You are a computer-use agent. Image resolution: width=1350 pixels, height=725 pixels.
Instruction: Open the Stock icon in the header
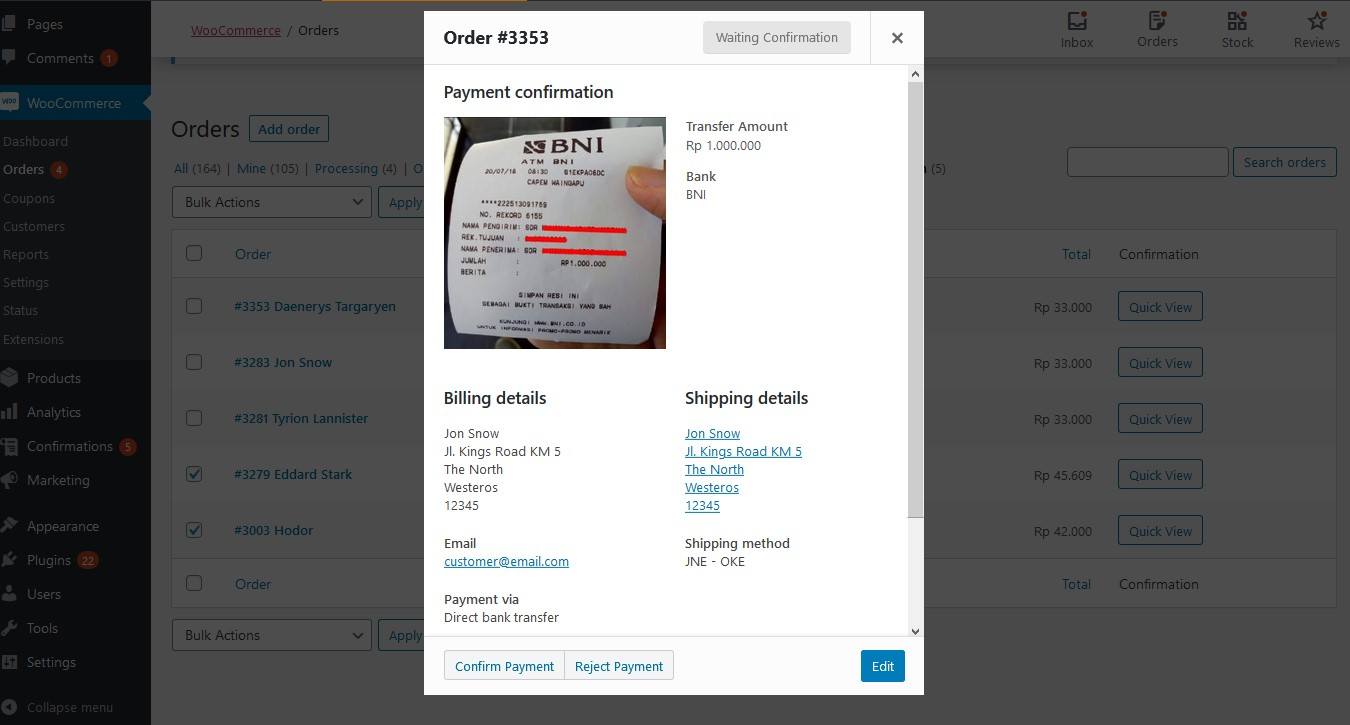pyautogui.click(x=1237, y=20)
